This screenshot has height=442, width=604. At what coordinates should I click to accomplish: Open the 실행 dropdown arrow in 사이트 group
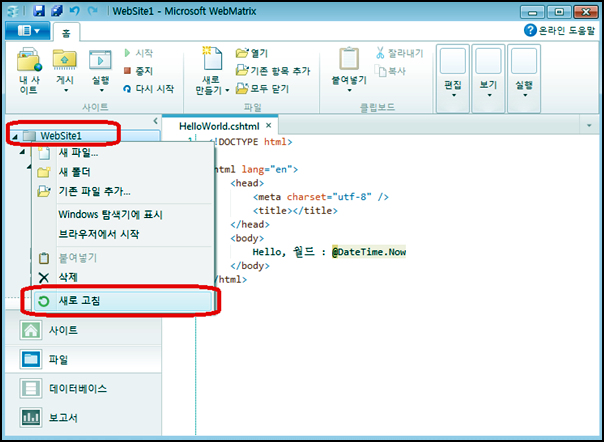pyautogui.click(x=101, y=91)
